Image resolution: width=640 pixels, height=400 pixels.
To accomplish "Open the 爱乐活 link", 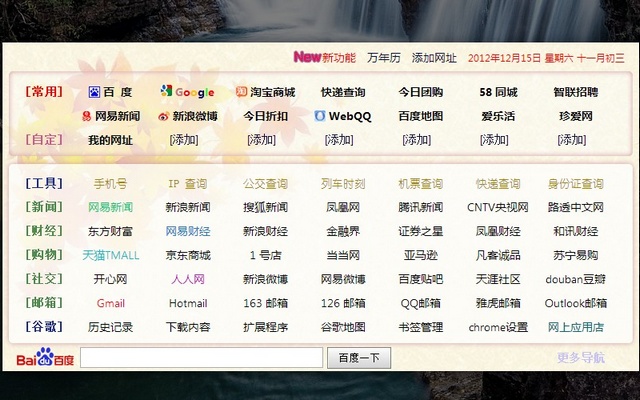I will click(498, 116).
